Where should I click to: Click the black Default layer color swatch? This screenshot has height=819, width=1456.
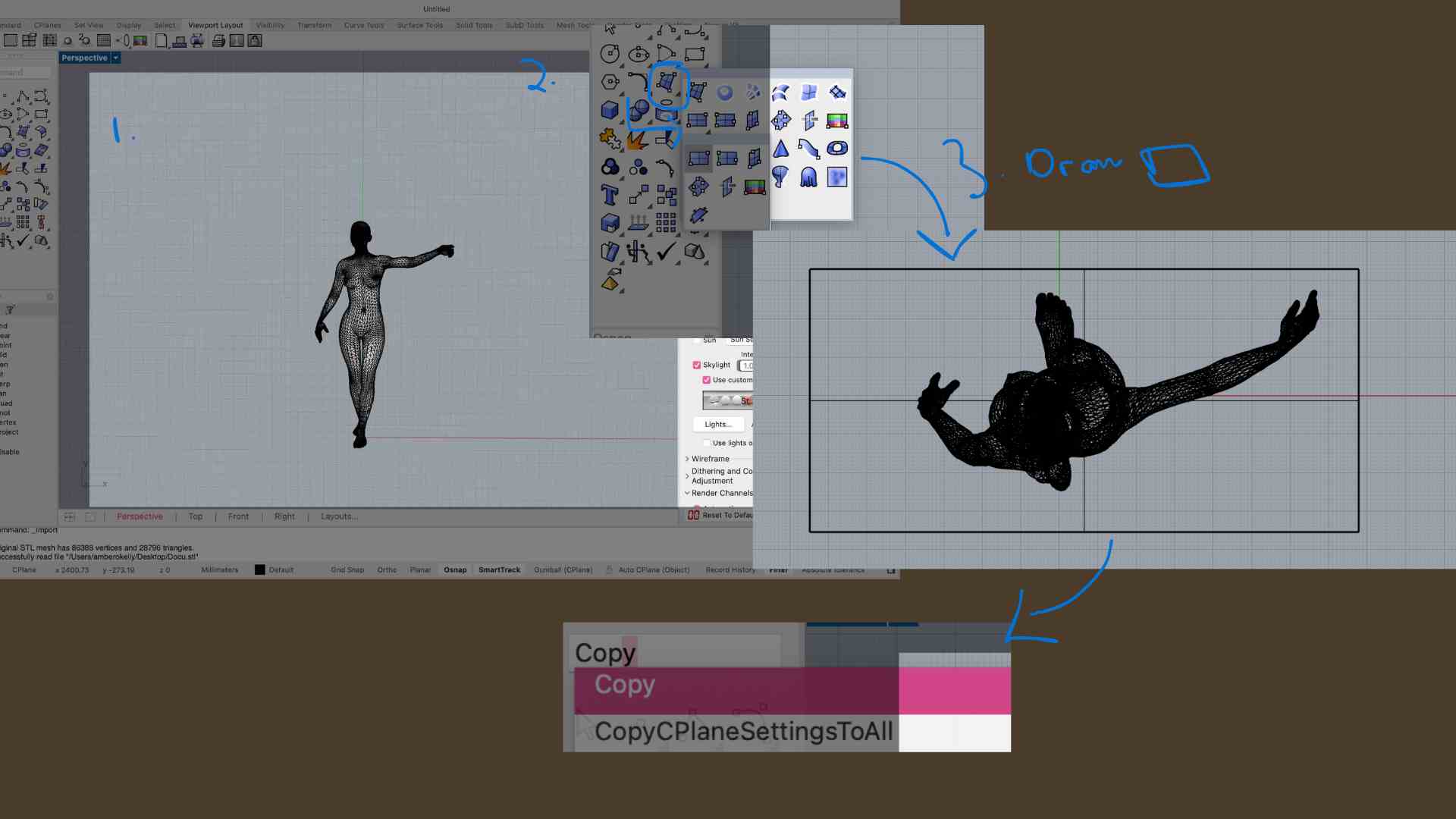pyautogui.click(x=259, y=570)
